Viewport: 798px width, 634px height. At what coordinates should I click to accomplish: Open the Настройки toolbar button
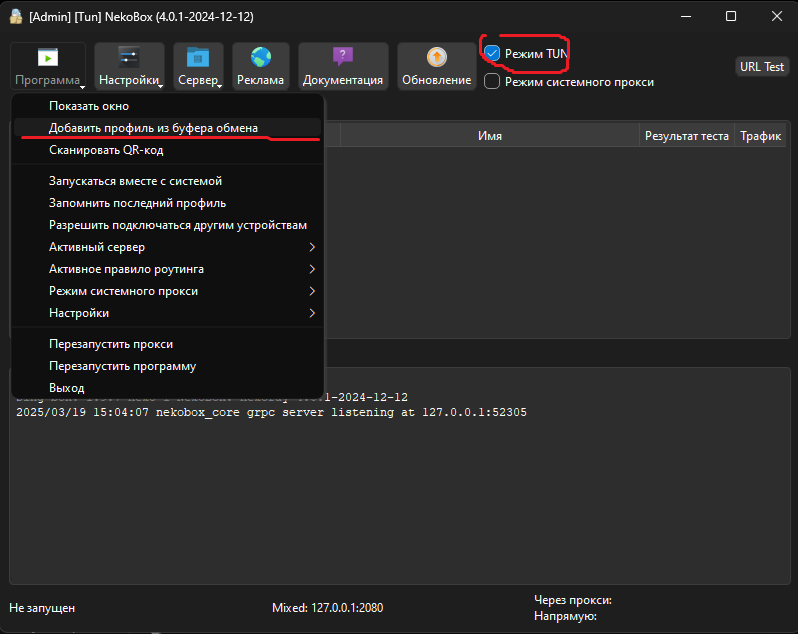129,67
